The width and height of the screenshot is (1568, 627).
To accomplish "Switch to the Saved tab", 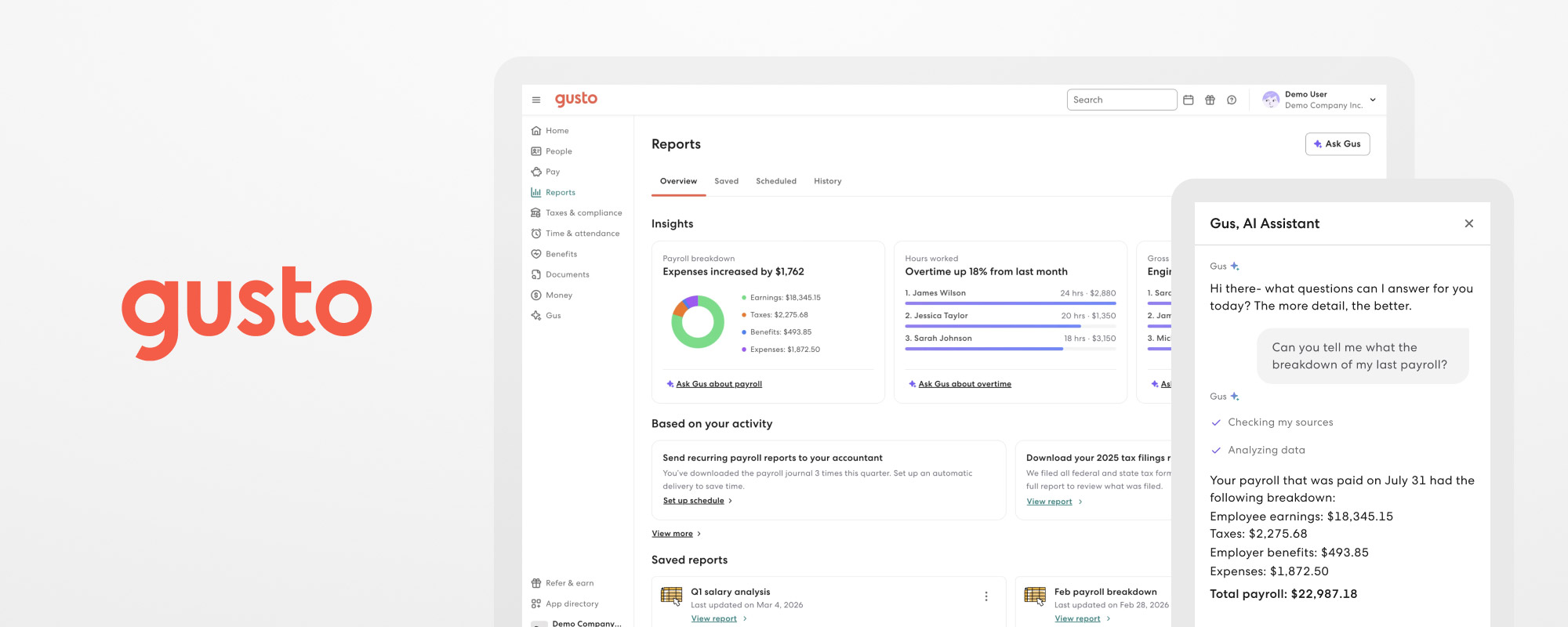I will (727, 181).
